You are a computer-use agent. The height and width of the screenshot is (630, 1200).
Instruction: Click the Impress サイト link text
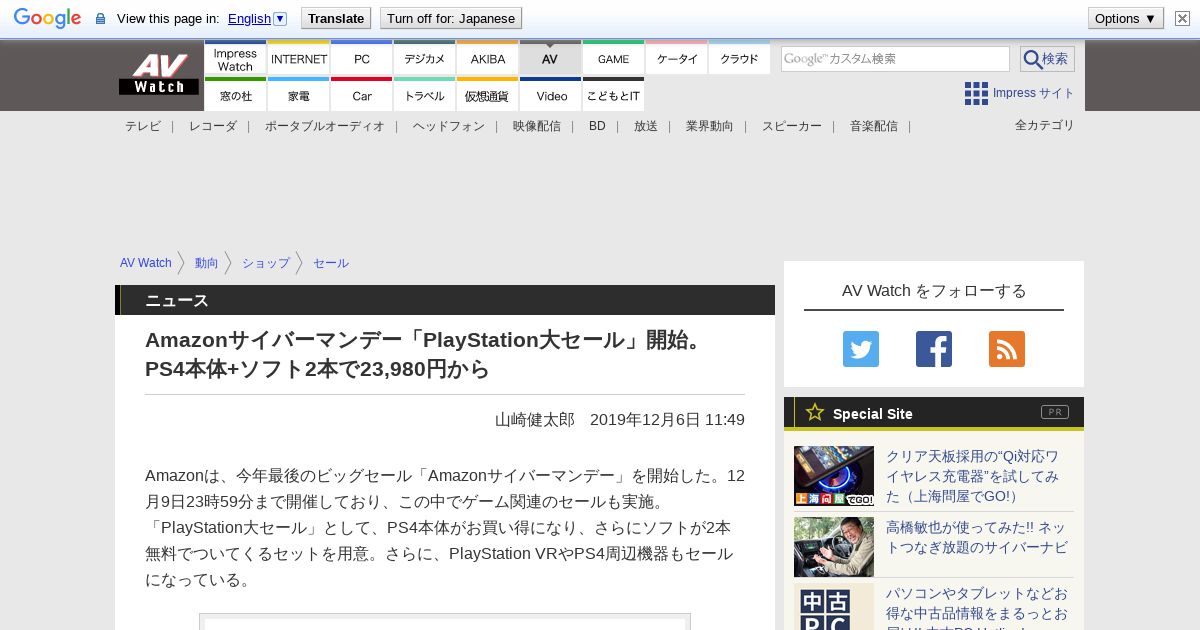[1034, 93]
